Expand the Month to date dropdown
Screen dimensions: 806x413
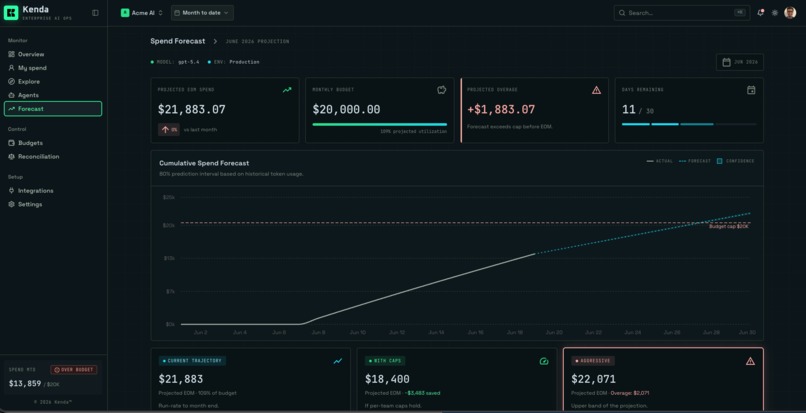202,13
